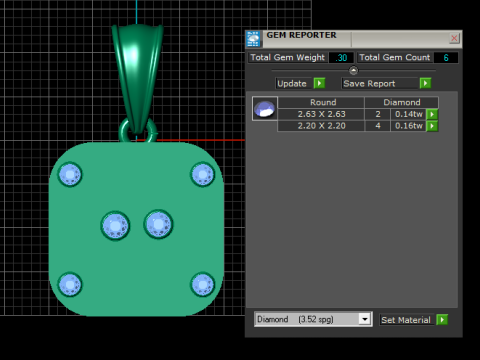Select the center-left large gem

[115, 226]
